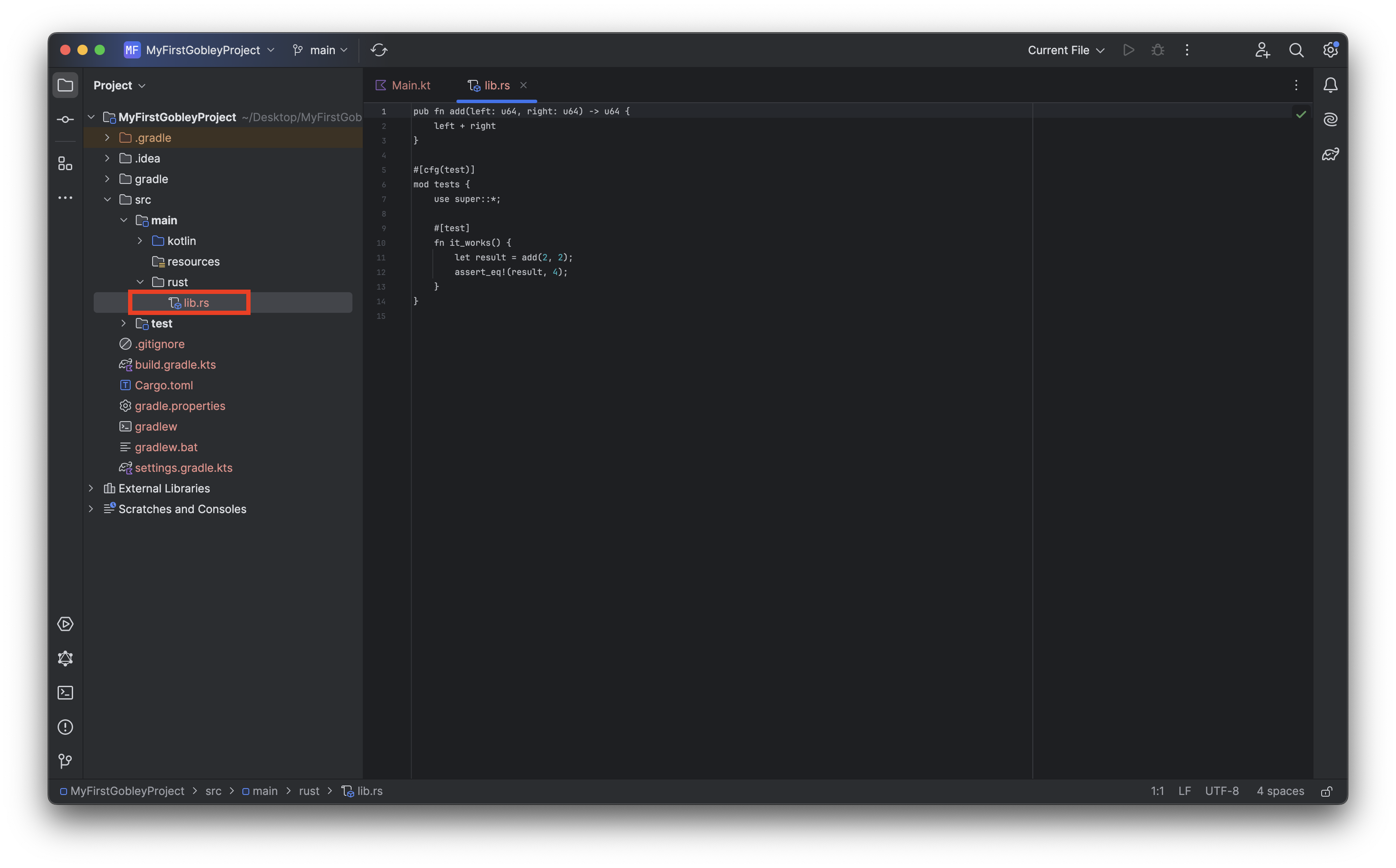Start debugging with the bug icon
The image size is (1396, 868).
tap(1158, 50)
